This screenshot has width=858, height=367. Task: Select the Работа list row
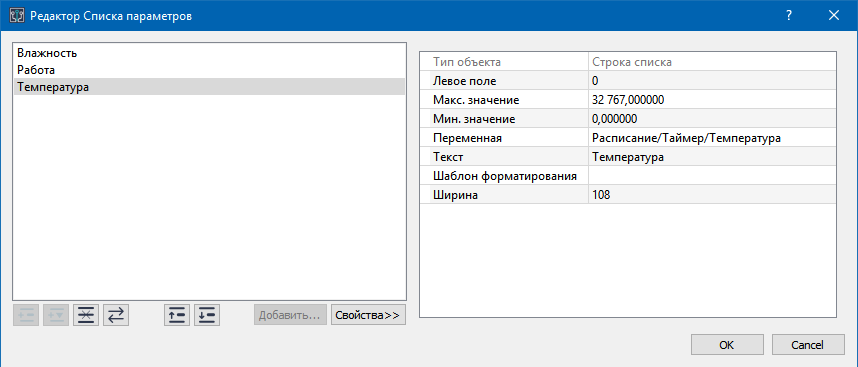click(210, 70)
